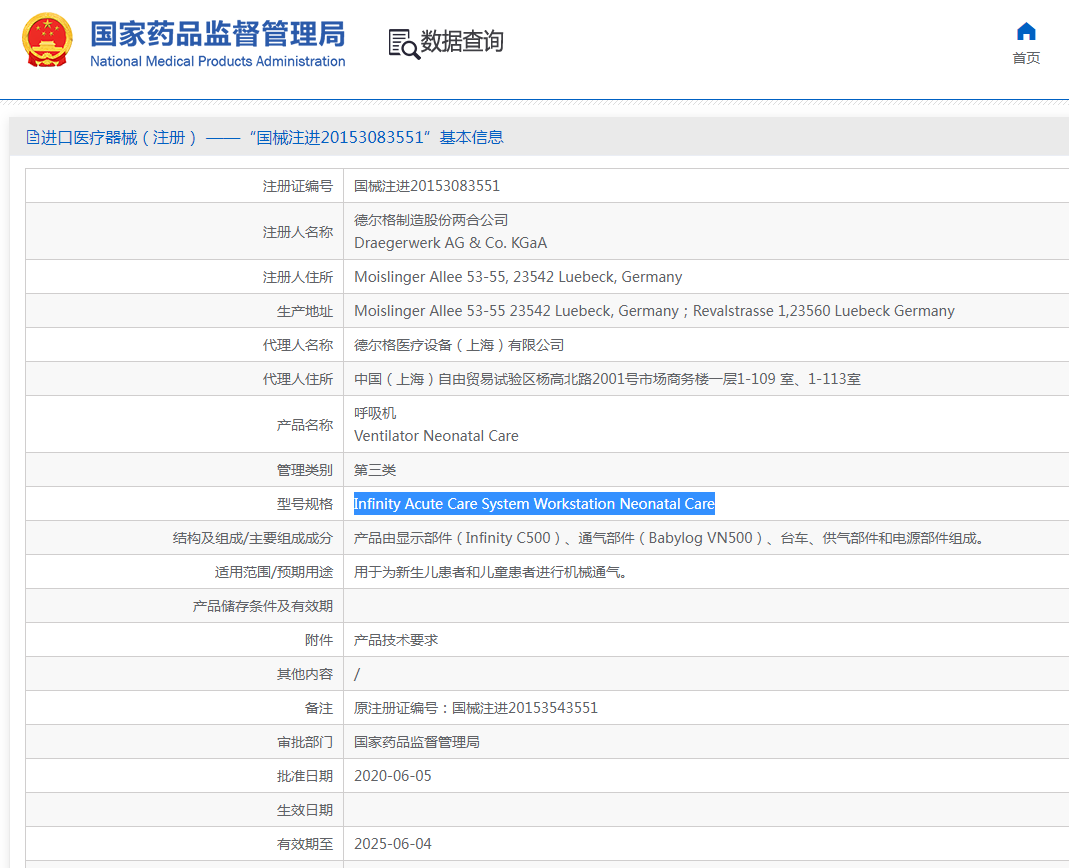Click the product name 呼吸机
Screen dimensions: 1069x868
coord(375,413)
